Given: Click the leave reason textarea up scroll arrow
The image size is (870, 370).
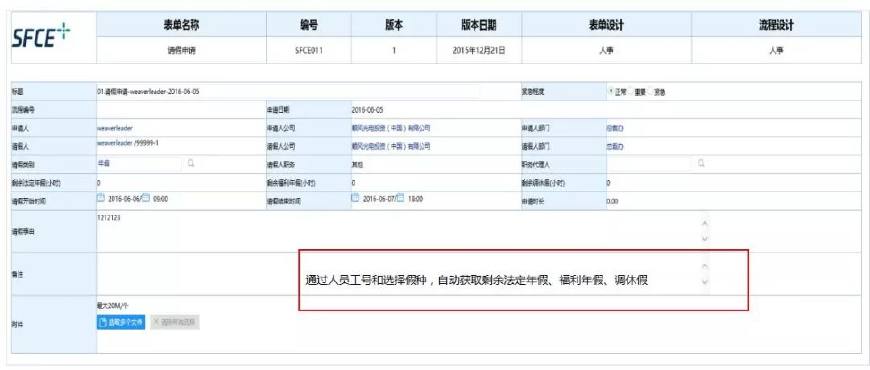Looking at the screenshot, I should [705, 223].
